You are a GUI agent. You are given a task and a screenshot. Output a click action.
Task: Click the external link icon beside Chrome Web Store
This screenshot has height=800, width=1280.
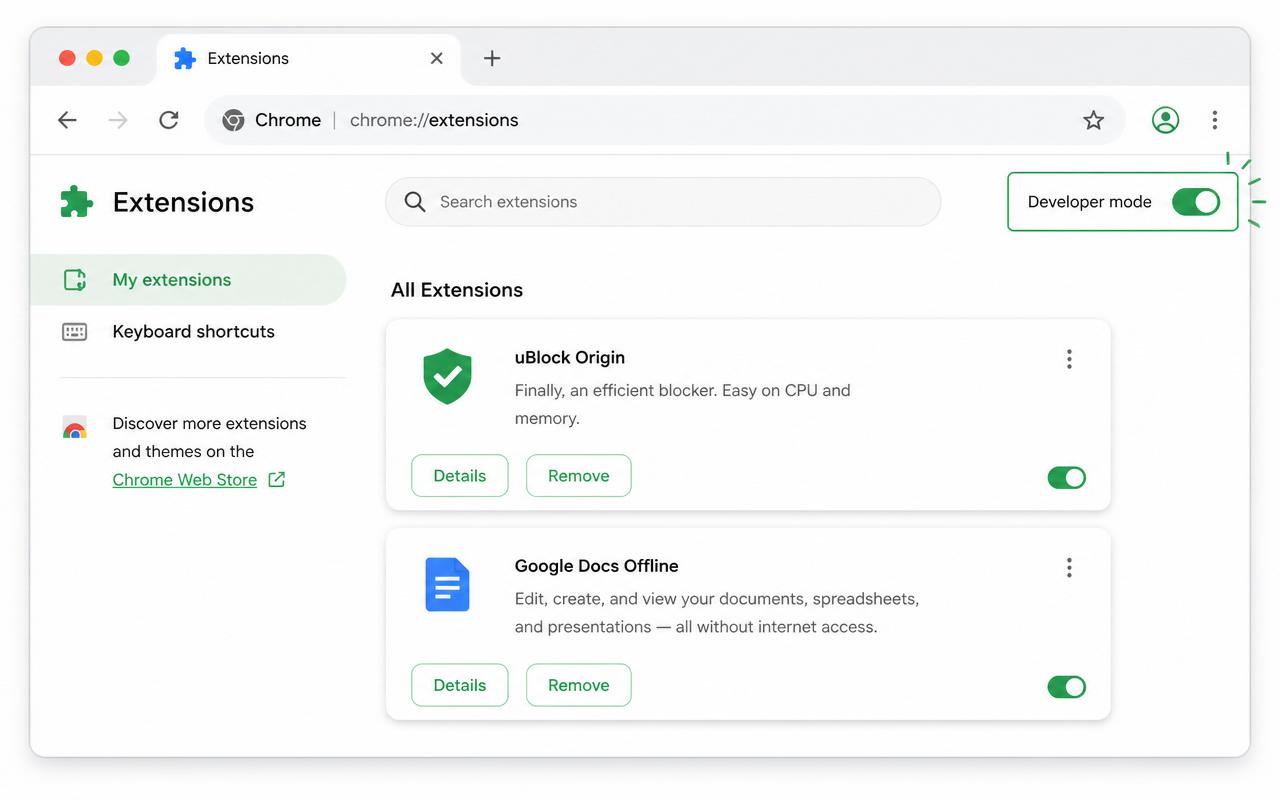pyautogui.click(x=277, y=480)
